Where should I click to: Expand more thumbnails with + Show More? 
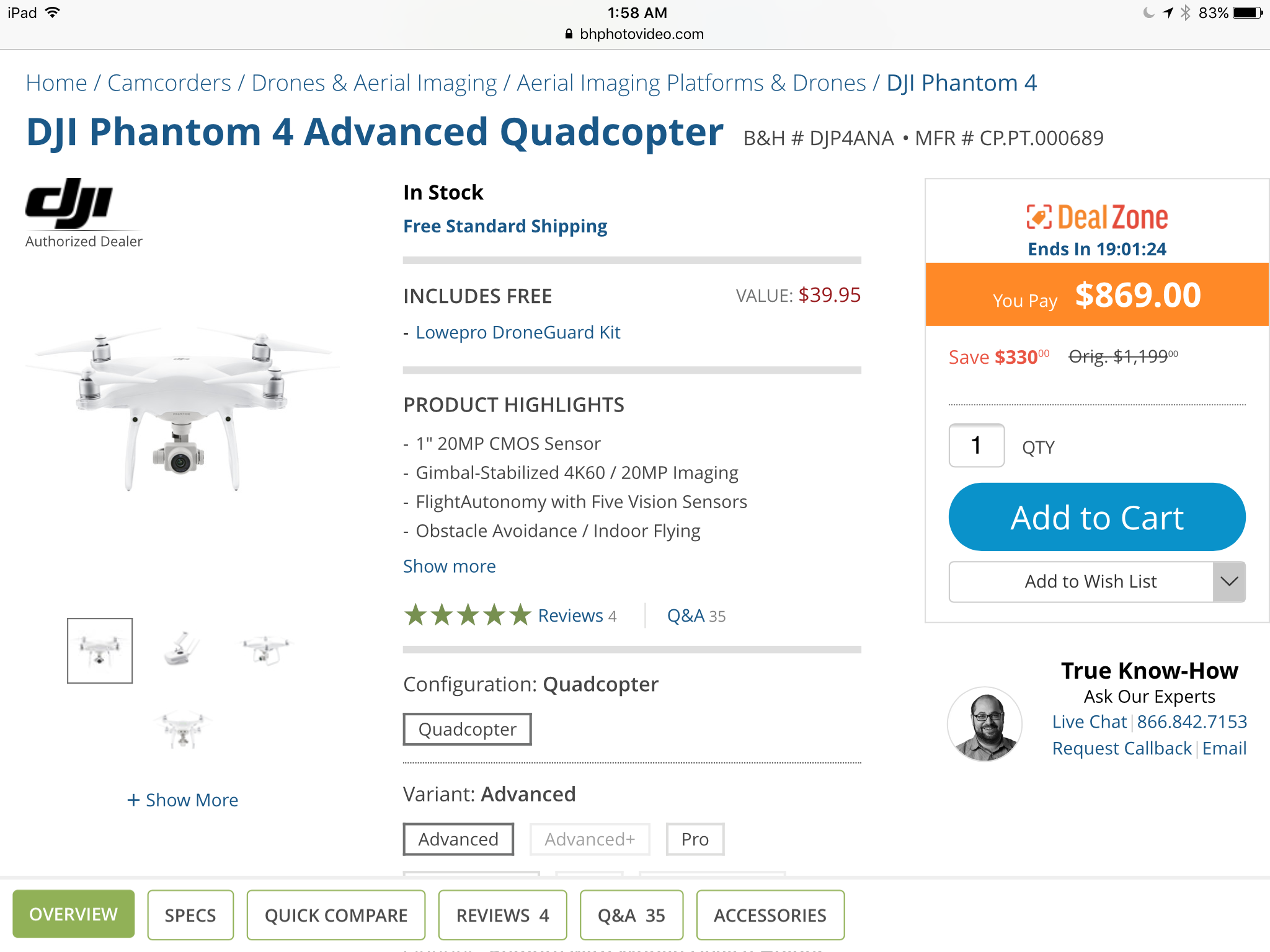(x=182, y=800)
